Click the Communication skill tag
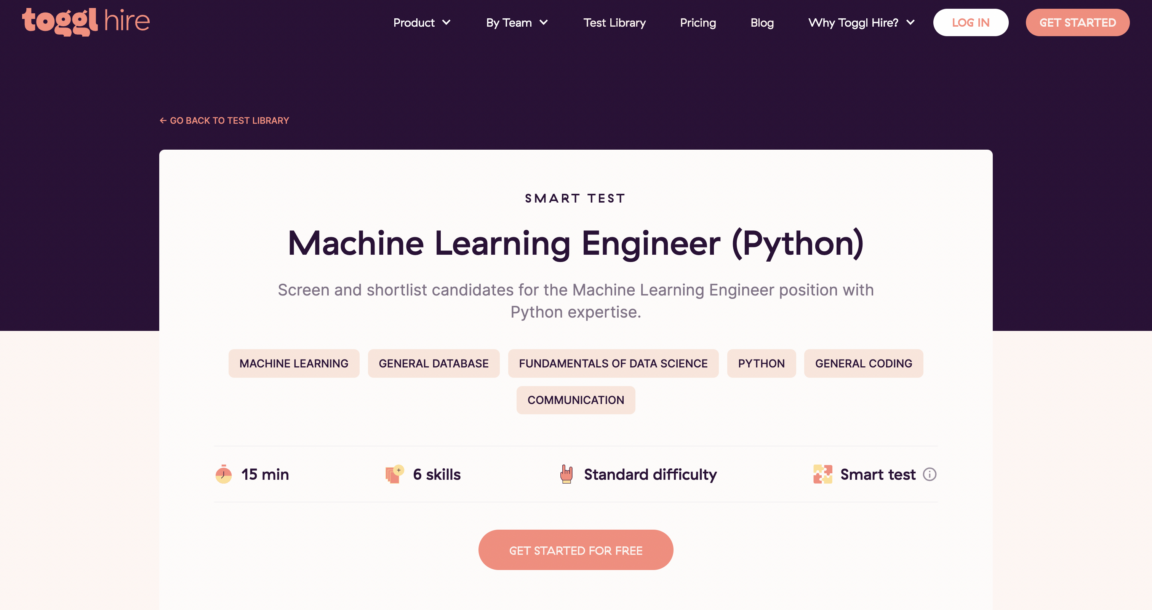The width and height of the screenshot is (1152, 610). pyautogui.click(x=576, y=400)
